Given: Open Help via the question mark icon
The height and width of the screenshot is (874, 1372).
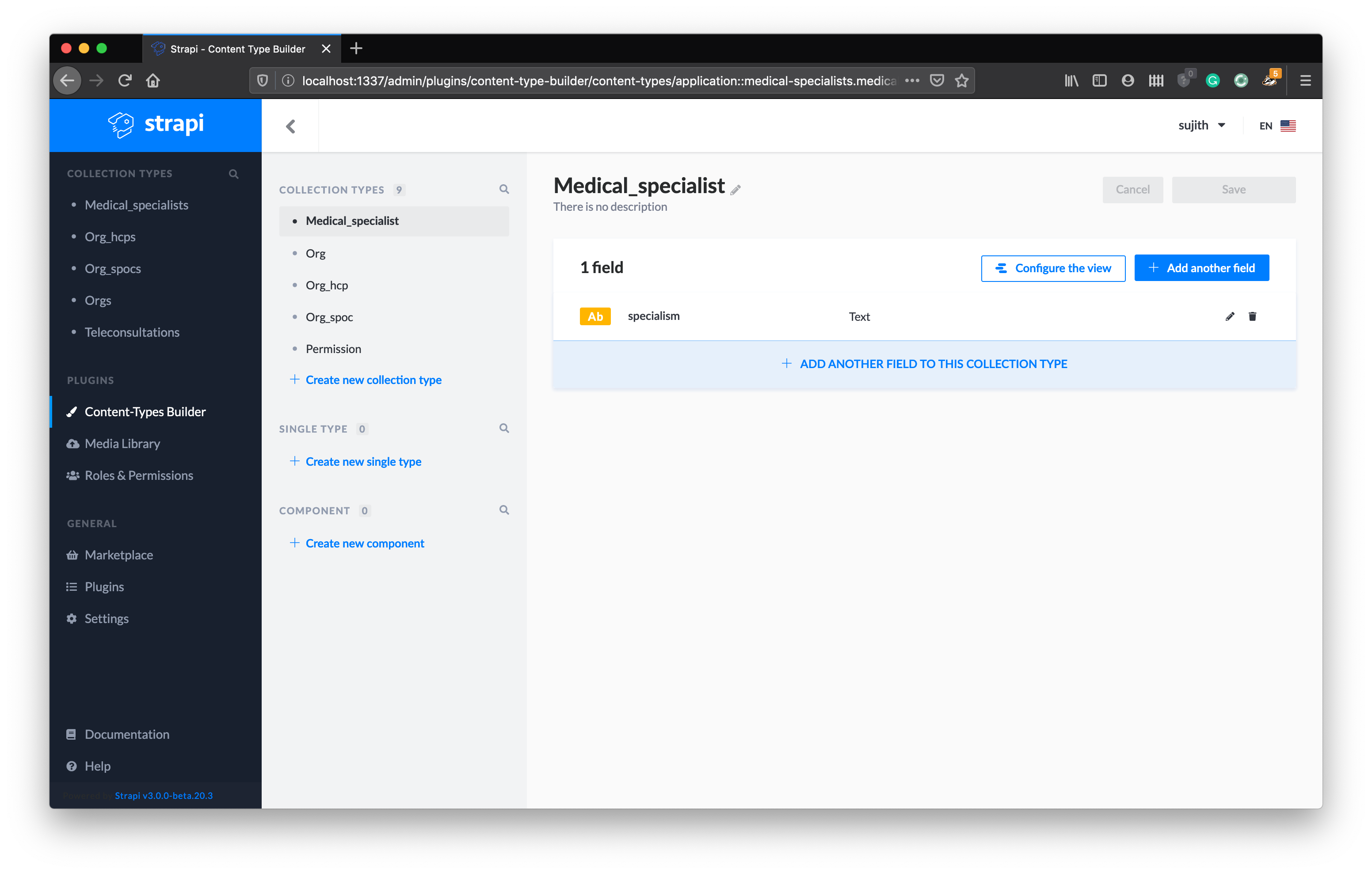Looking at the screenshot, I should click(72, 766).
